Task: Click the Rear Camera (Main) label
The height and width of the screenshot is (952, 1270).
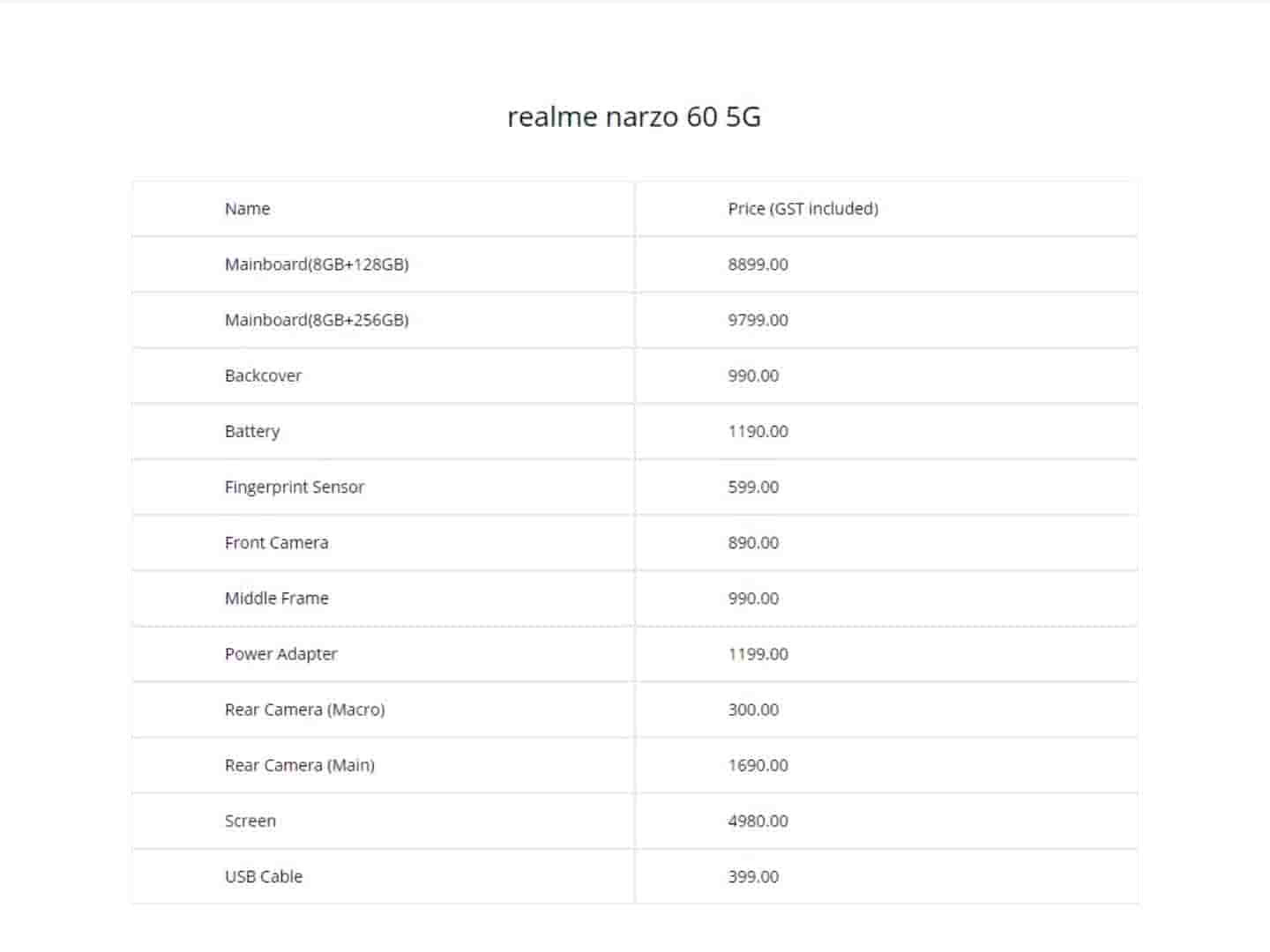Action: click(x=300, y=765)
